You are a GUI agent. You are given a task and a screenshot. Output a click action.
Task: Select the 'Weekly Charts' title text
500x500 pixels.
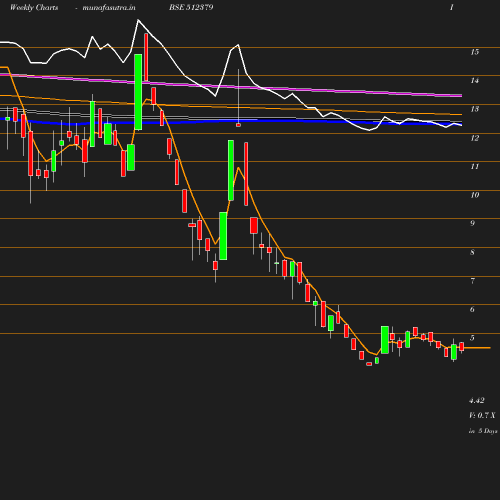point(34,7)
